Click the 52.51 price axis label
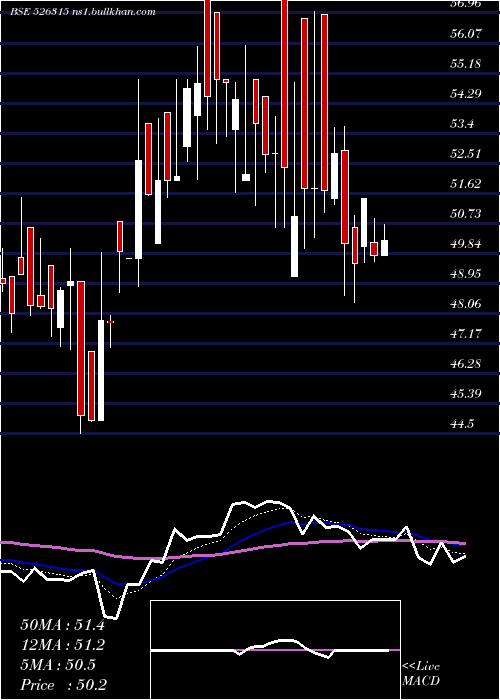Image resolution: width=500 pixels, height=700 pixels. [x=466, y=154]
